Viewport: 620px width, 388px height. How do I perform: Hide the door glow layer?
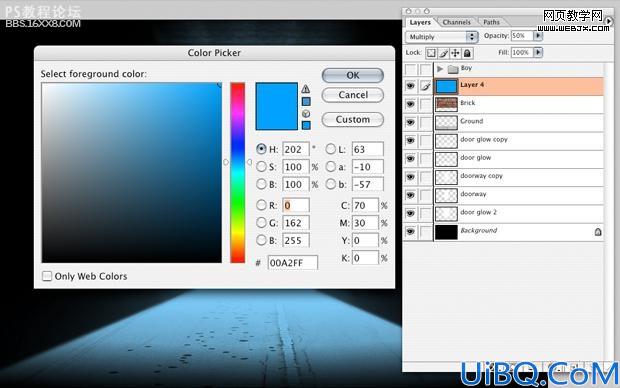pos(410,159)
